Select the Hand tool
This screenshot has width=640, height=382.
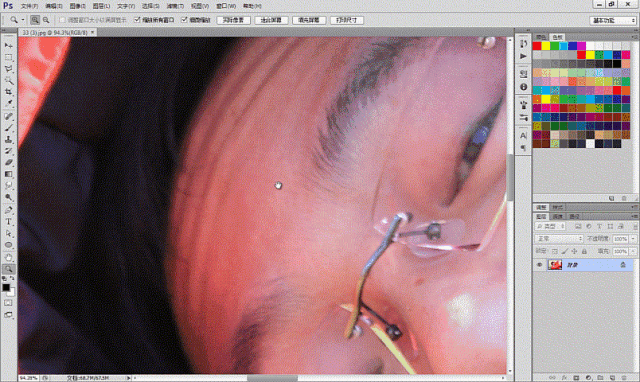pos(9,258)
